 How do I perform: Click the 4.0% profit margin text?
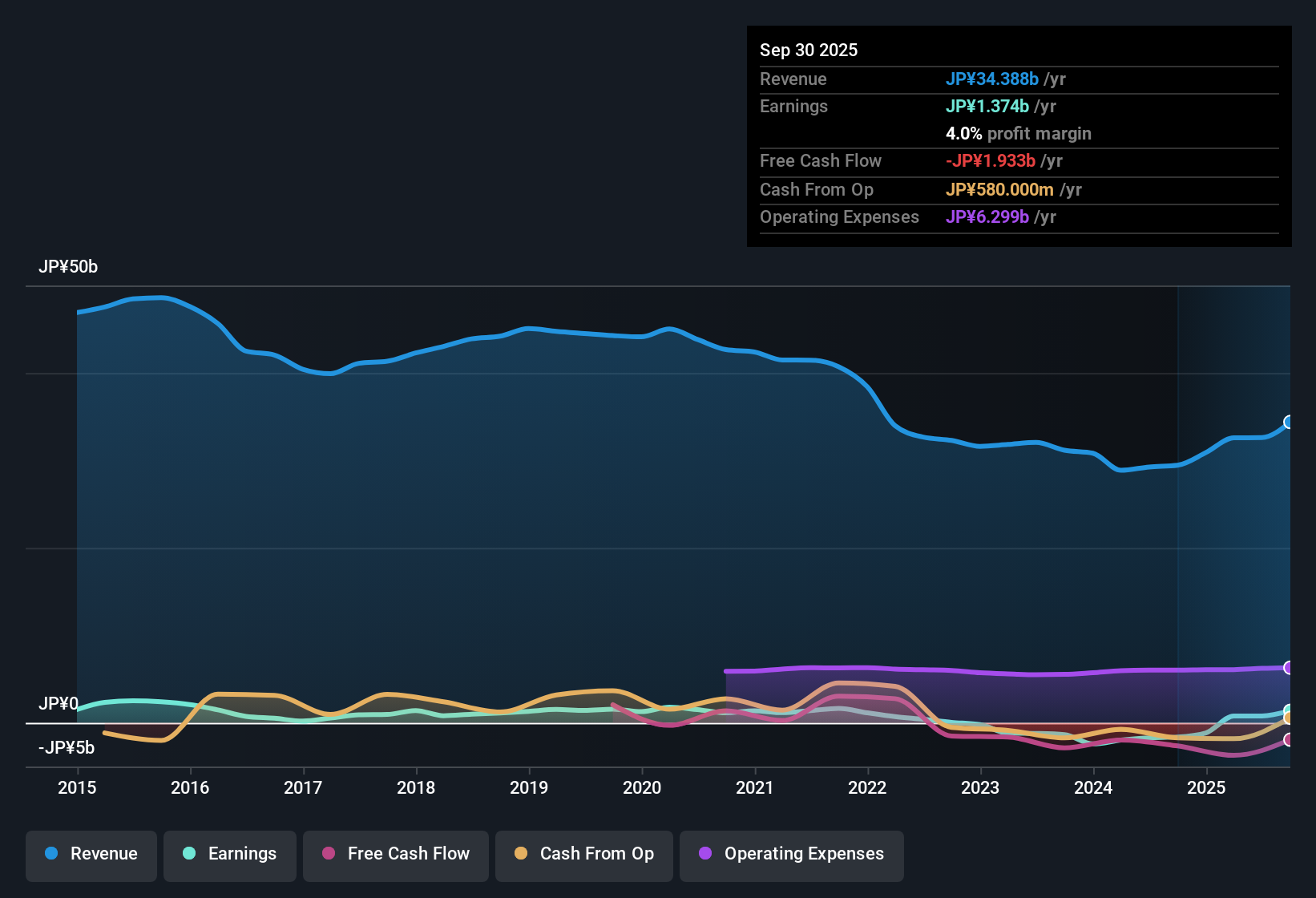1019,133
